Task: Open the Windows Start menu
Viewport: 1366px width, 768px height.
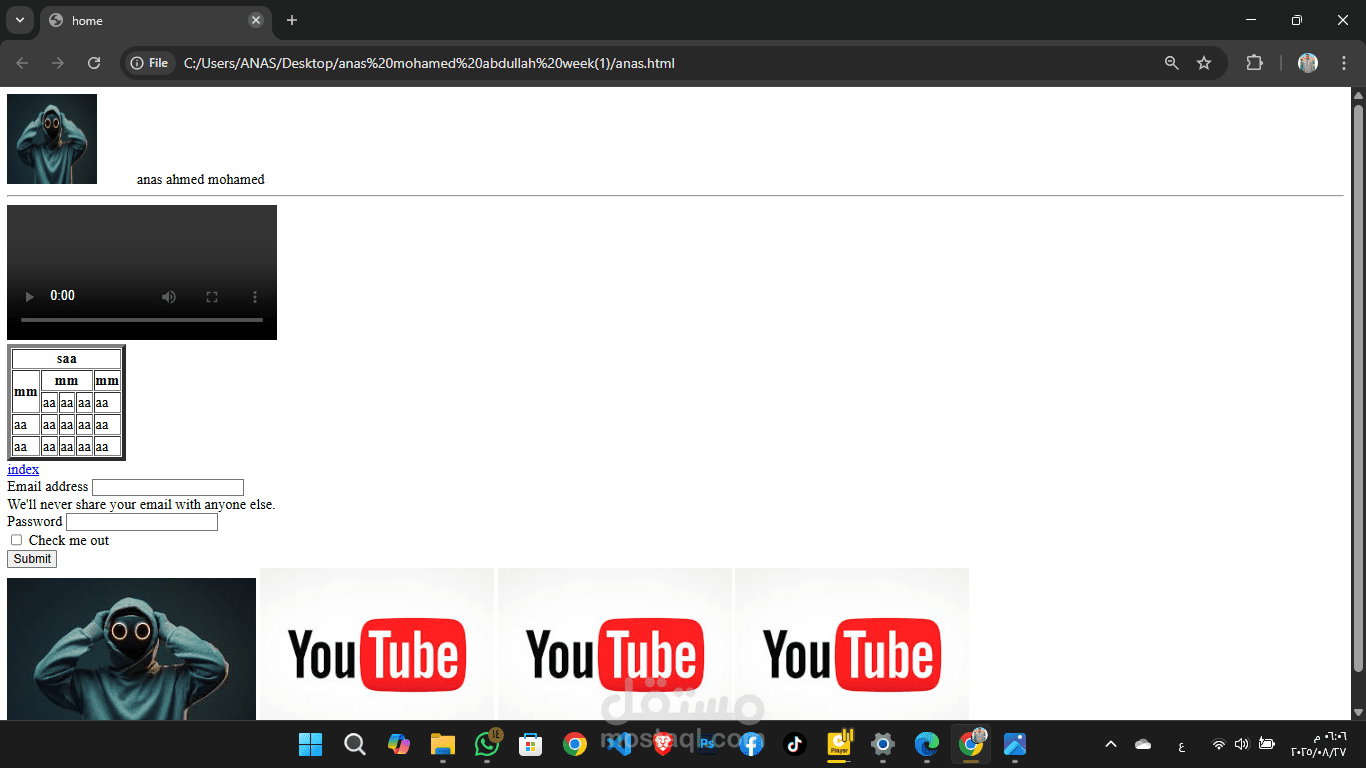Action: (310, 744)
